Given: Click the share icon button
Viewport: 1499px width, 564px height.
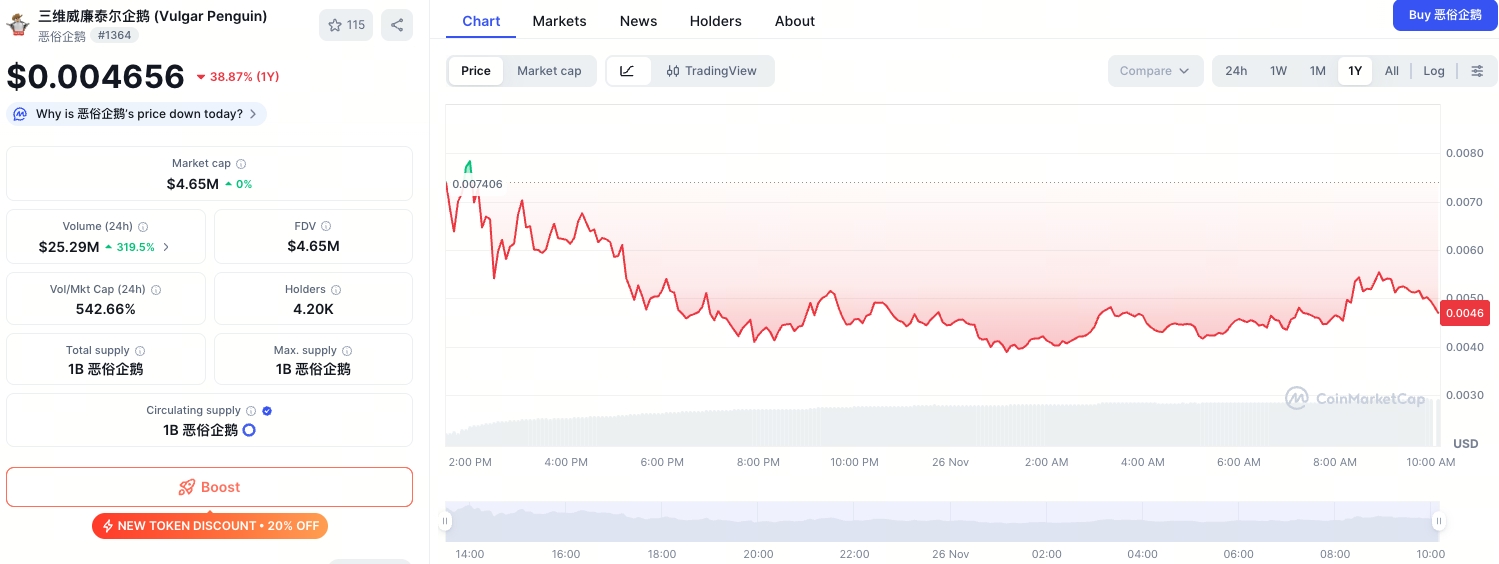Looking at the screenshot, I should pos(397,25).
